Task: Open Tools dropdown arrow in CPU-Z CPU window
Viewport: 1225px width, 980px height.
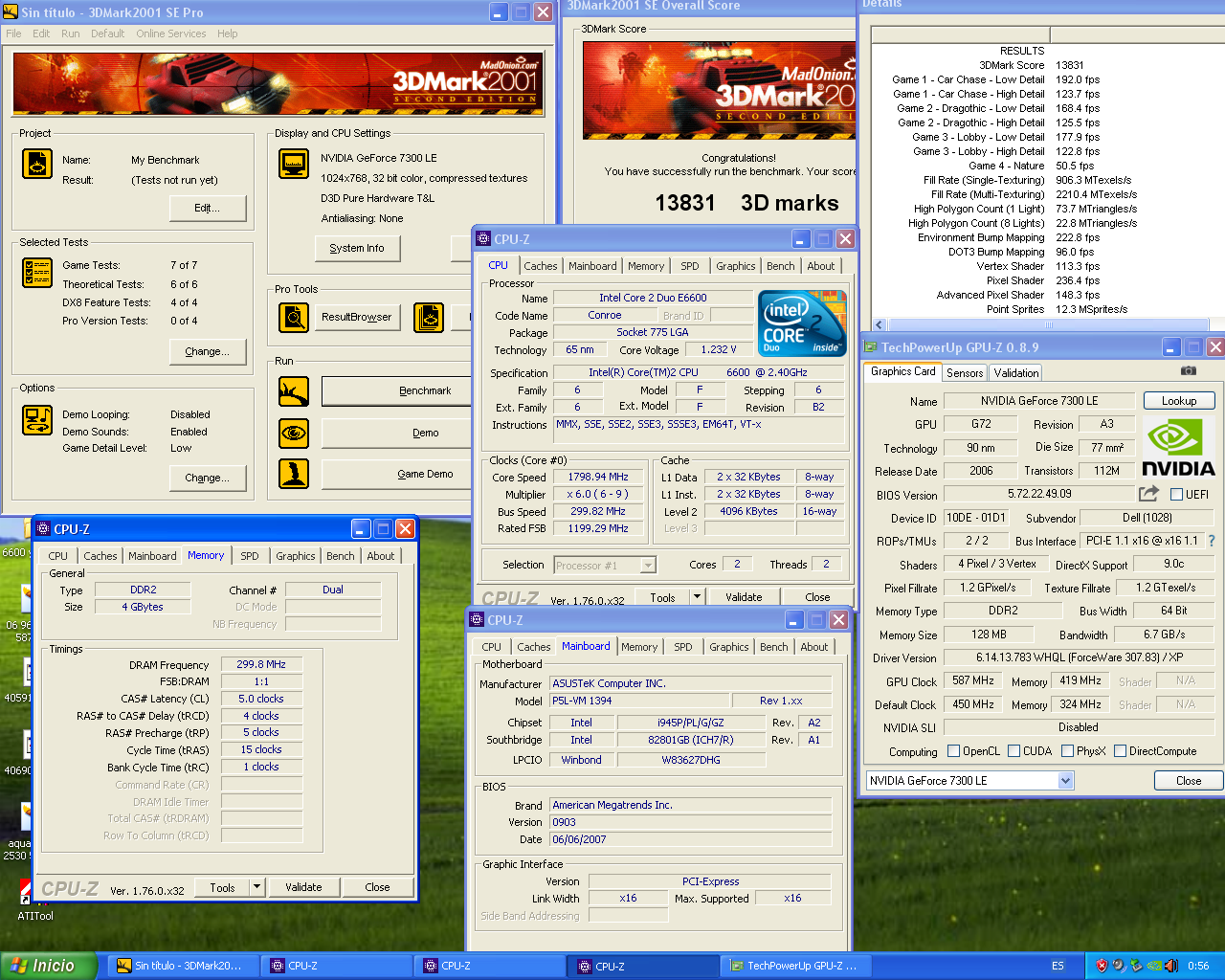Action: 697,596
